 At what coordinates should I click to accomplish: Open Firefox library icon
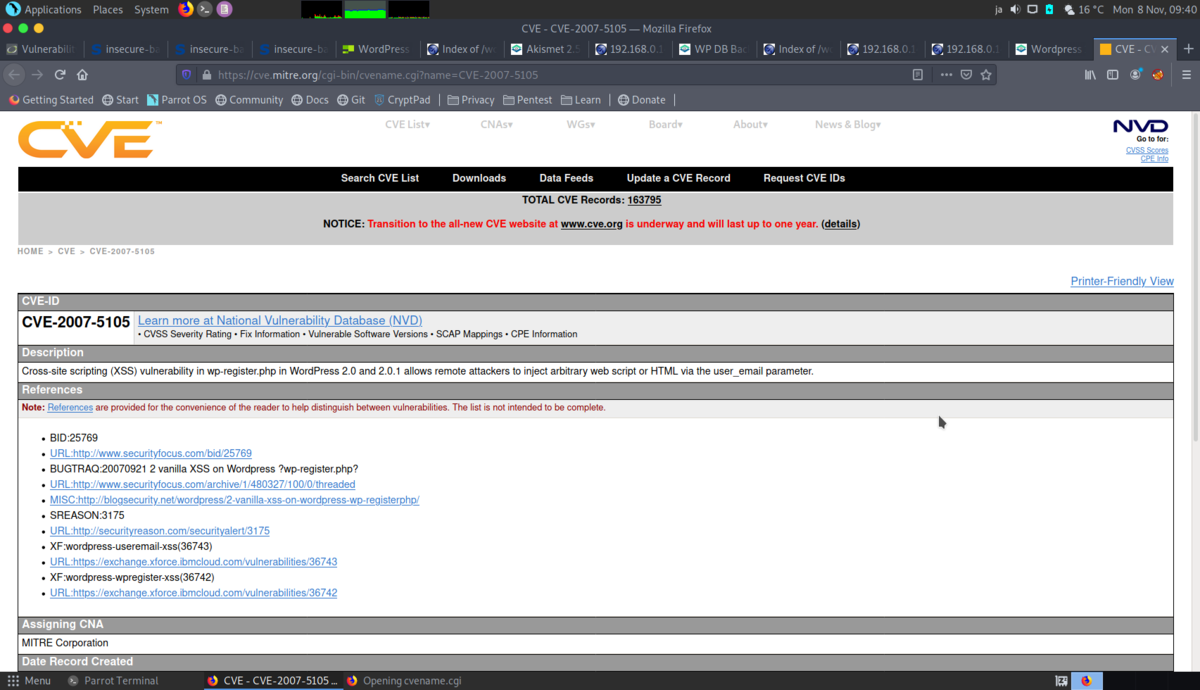coord(1090,75)
